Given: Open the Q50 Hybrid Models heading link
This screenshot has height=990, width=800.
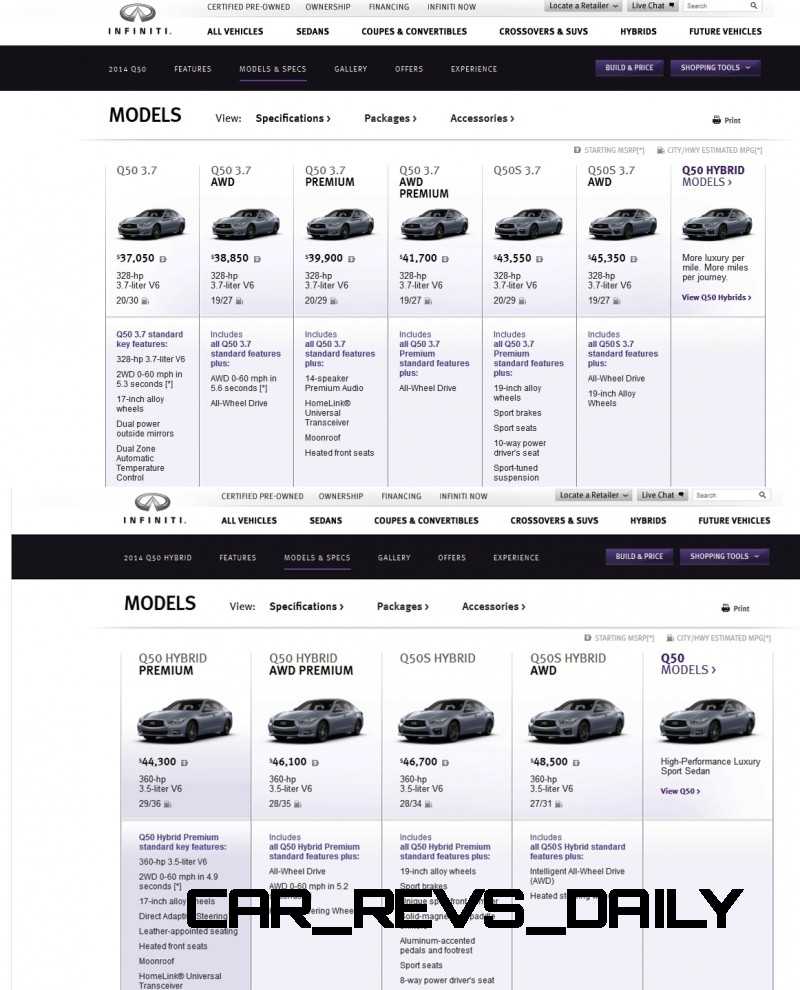Looking at the screenshot, I should click(x=713, y=176).
